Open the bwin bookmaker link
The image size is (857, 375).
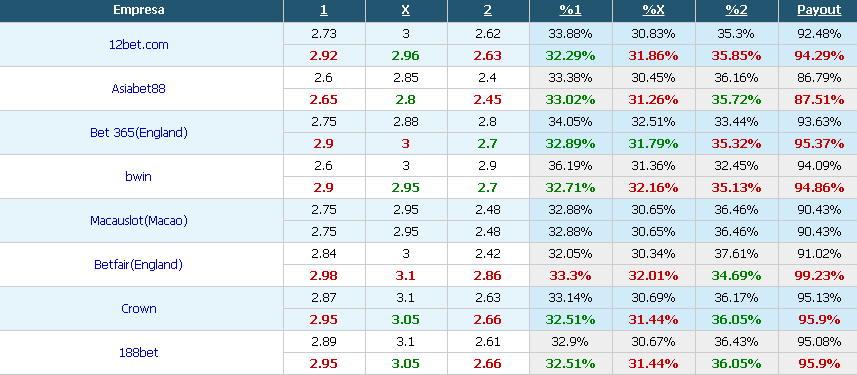click(x=138, y=177)
